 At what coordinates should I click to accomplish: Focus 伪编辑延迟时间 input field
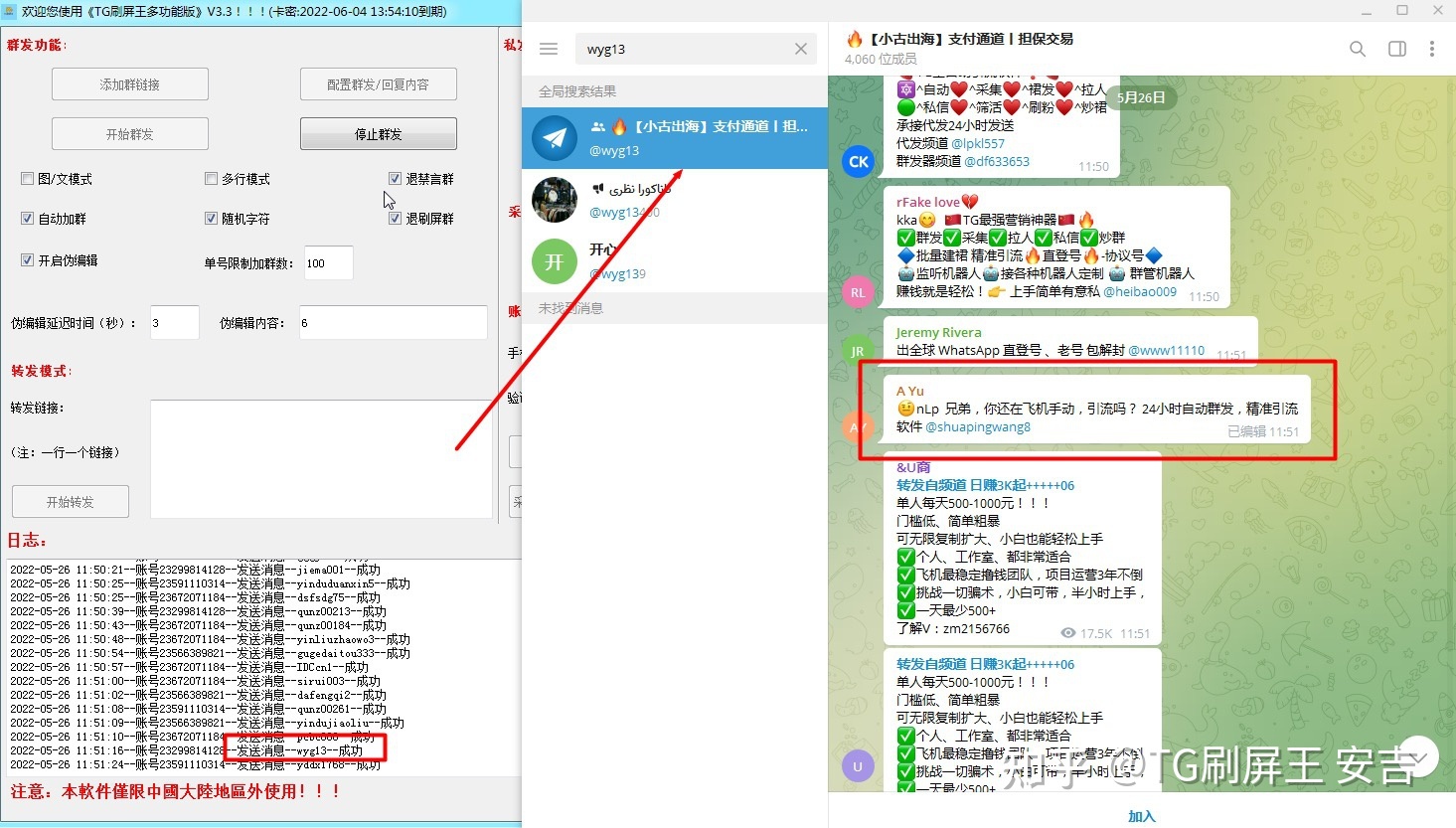point(175,323)
